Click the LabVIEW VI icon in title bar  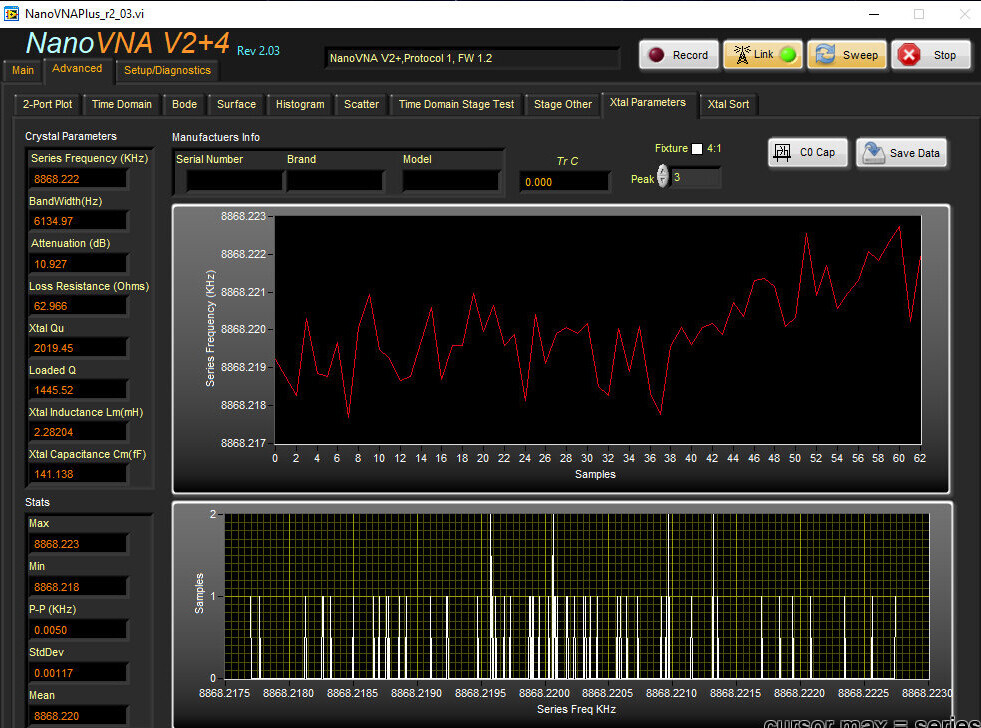coord(11,13)
